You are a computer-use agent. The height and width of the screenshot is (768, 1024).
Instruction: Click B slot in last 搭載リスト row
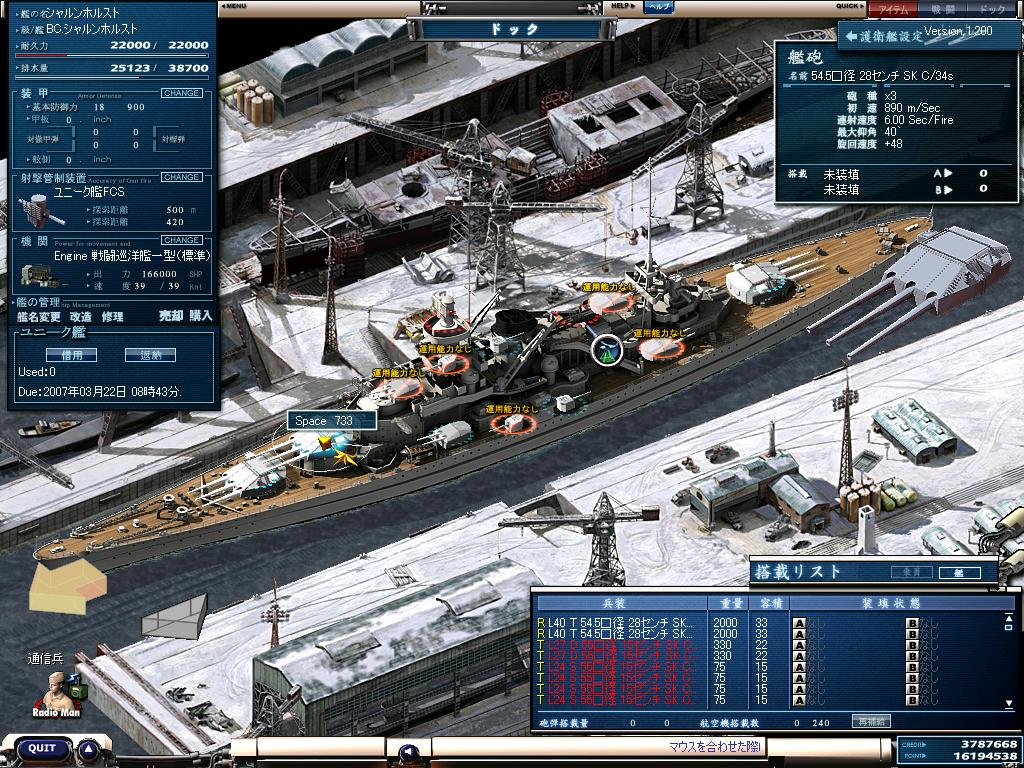pos(912,700)
